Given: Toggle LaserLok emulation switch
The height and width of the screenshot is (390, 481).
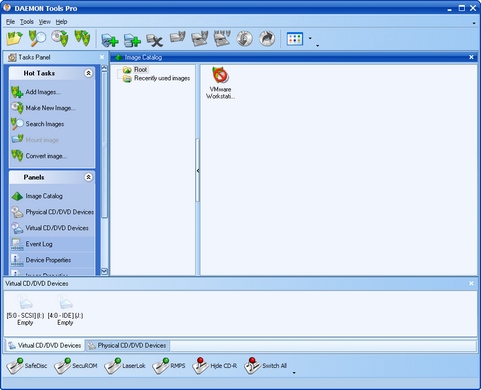Looking at the screenshot, I should pos(125,366).
